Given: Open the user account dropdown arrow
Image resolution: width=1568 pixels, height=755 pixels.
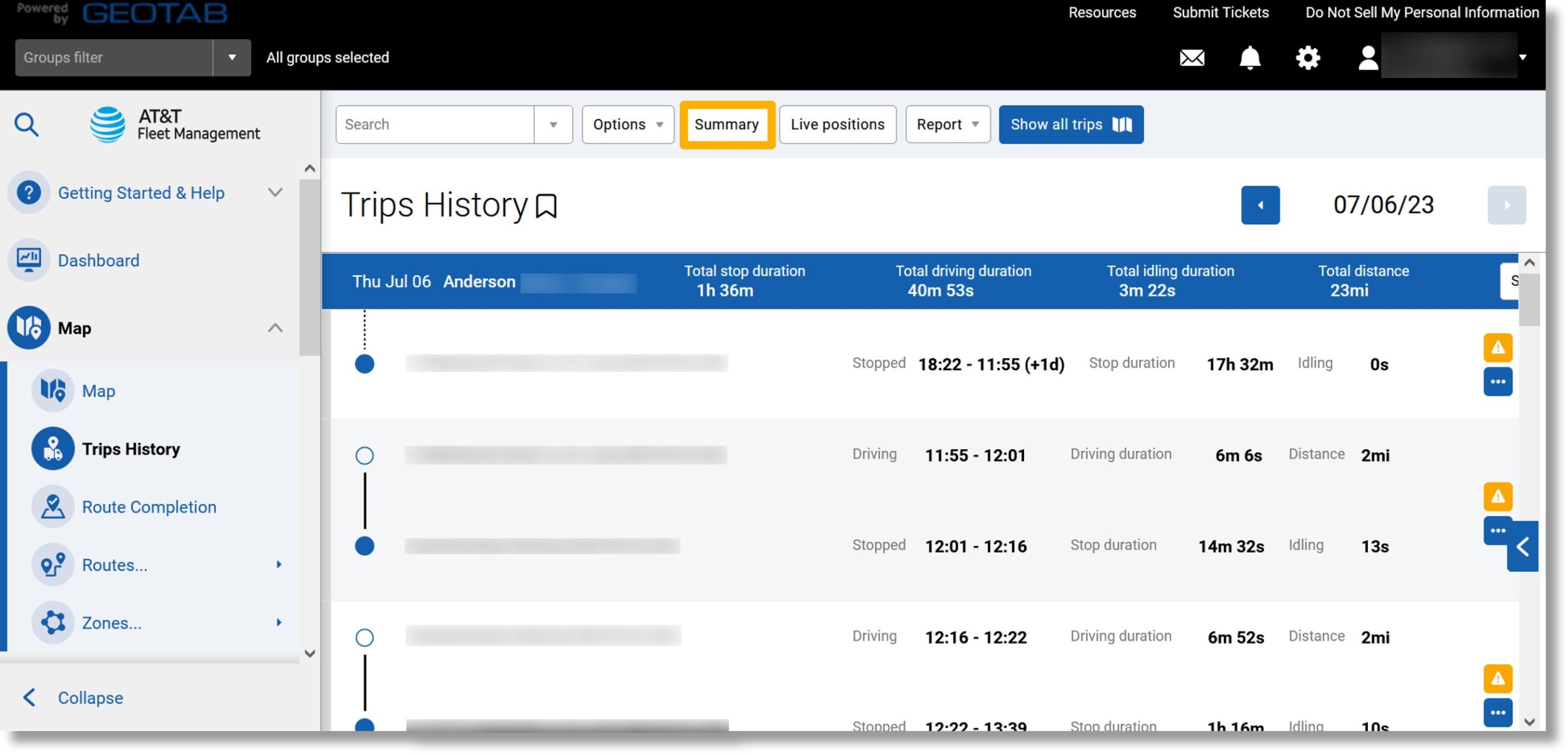Looking at the screenshot, I should pos(1522,58).
